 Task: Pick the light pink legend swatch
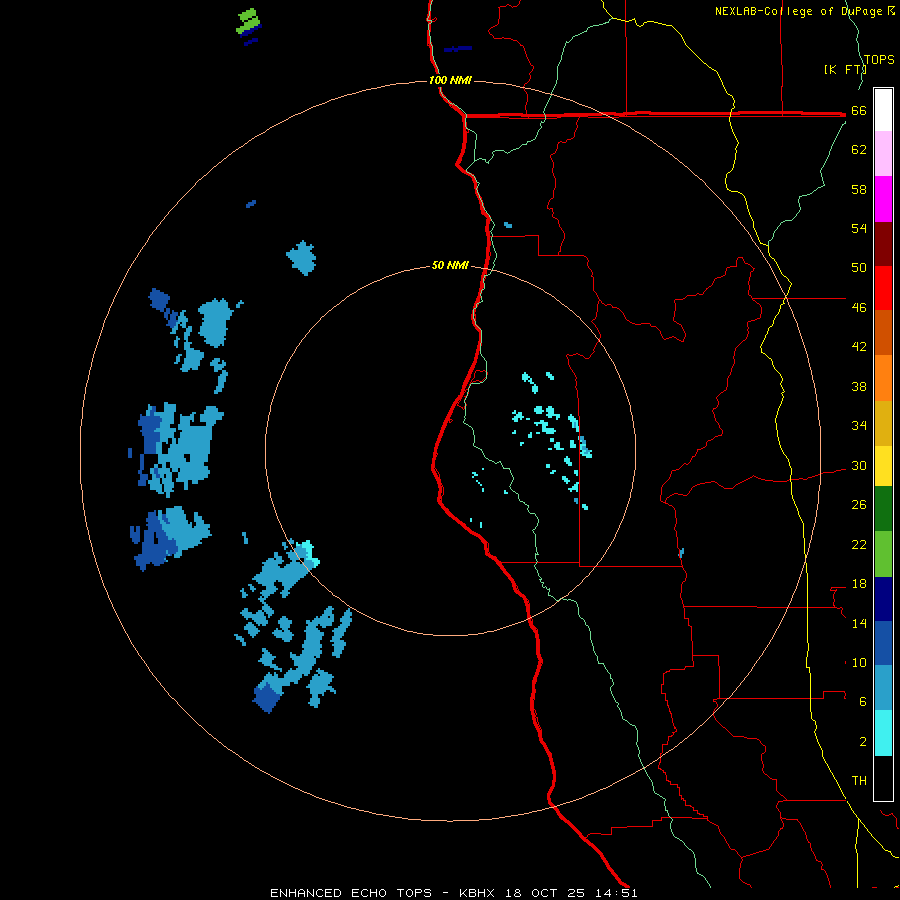(883, 153)
